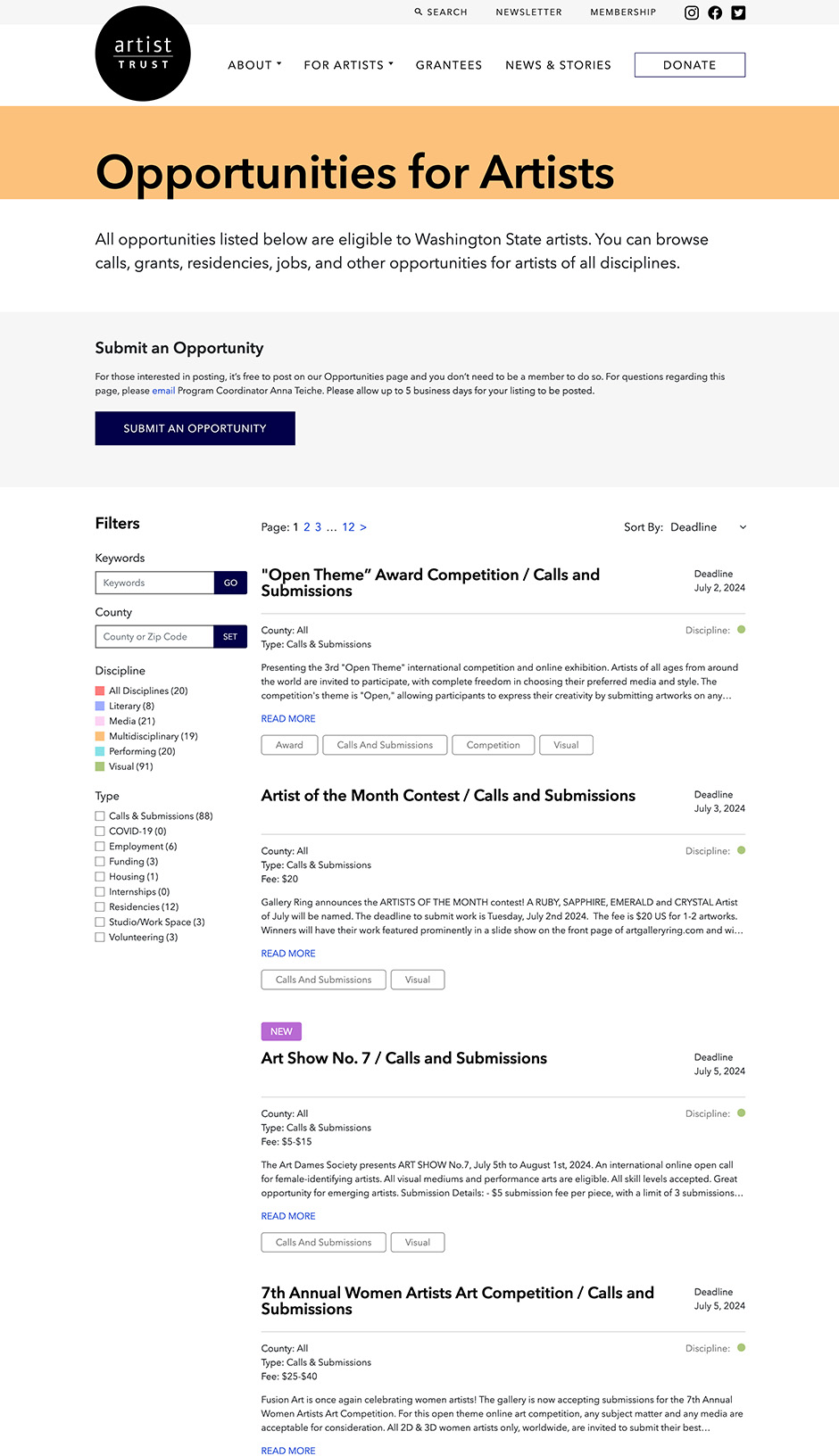839x1456 pixels.
Task: Tick the Volunteering type checkbox
Action: [100, 938]
